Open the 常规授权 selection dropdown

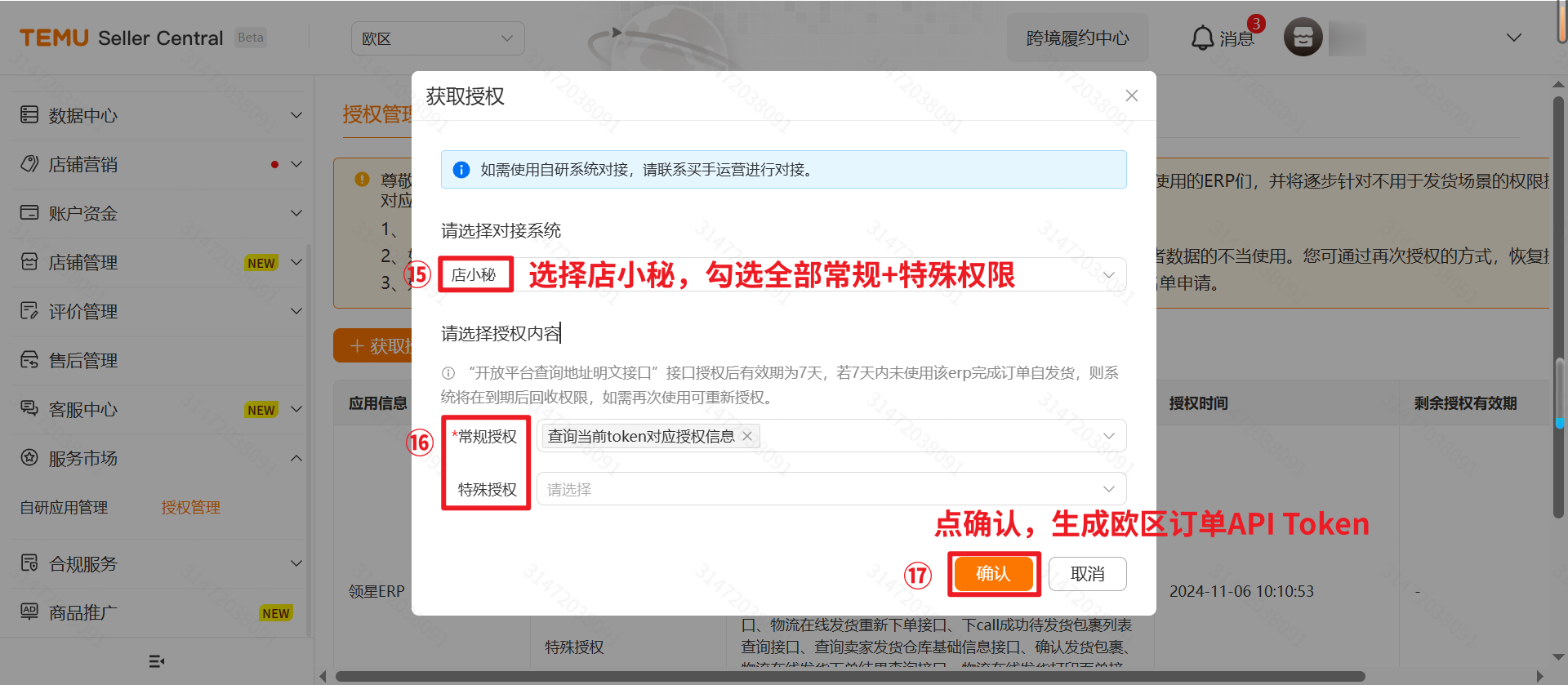click(x=831, y=436)
